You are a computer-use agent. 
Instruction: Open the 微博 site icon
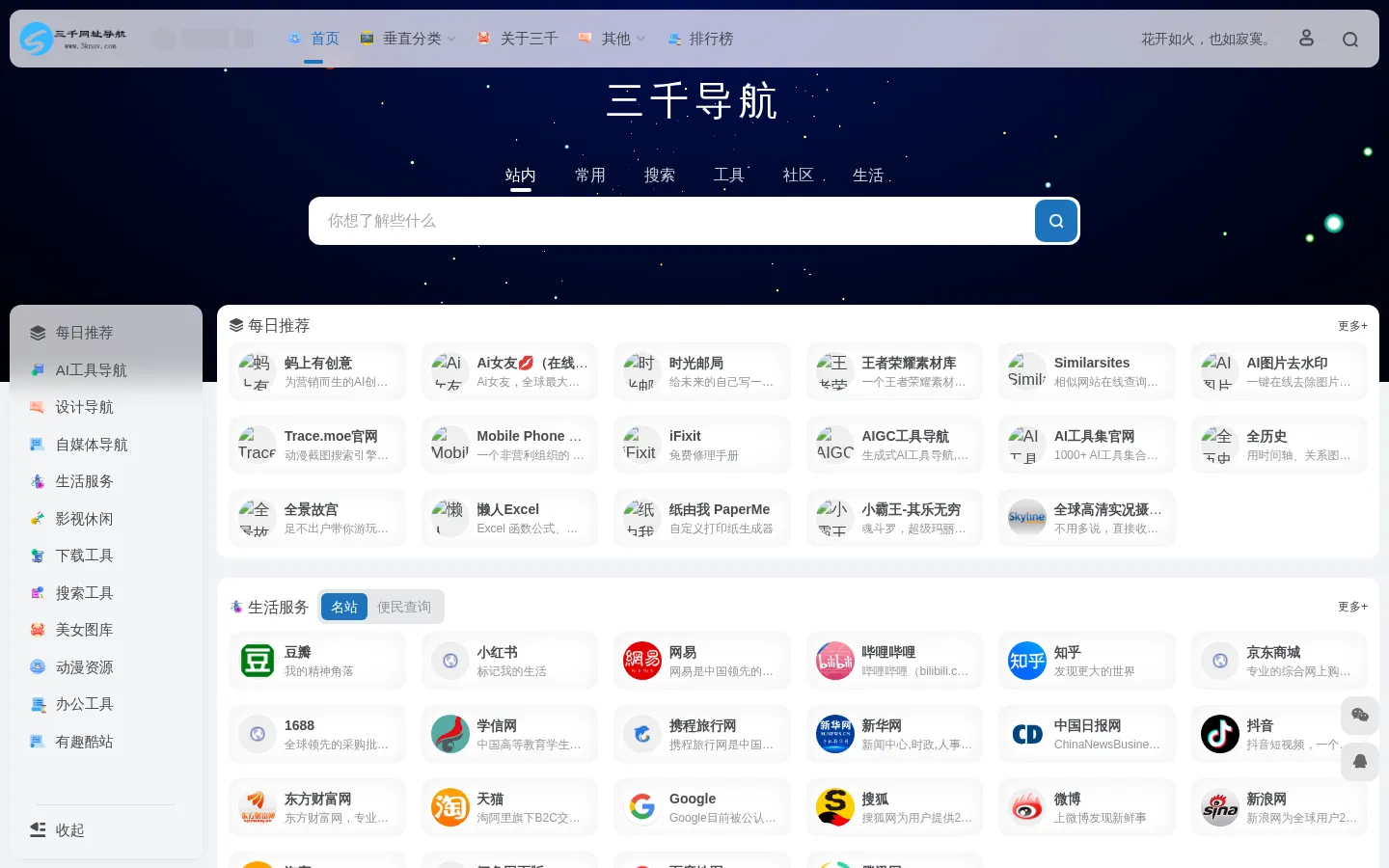point(1027,807)
